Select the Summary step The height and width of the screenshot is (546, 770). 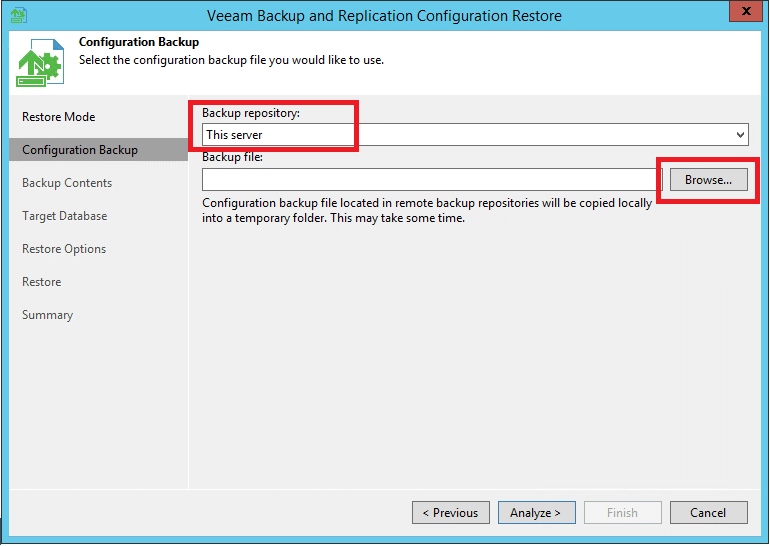[x=48, y=315]
